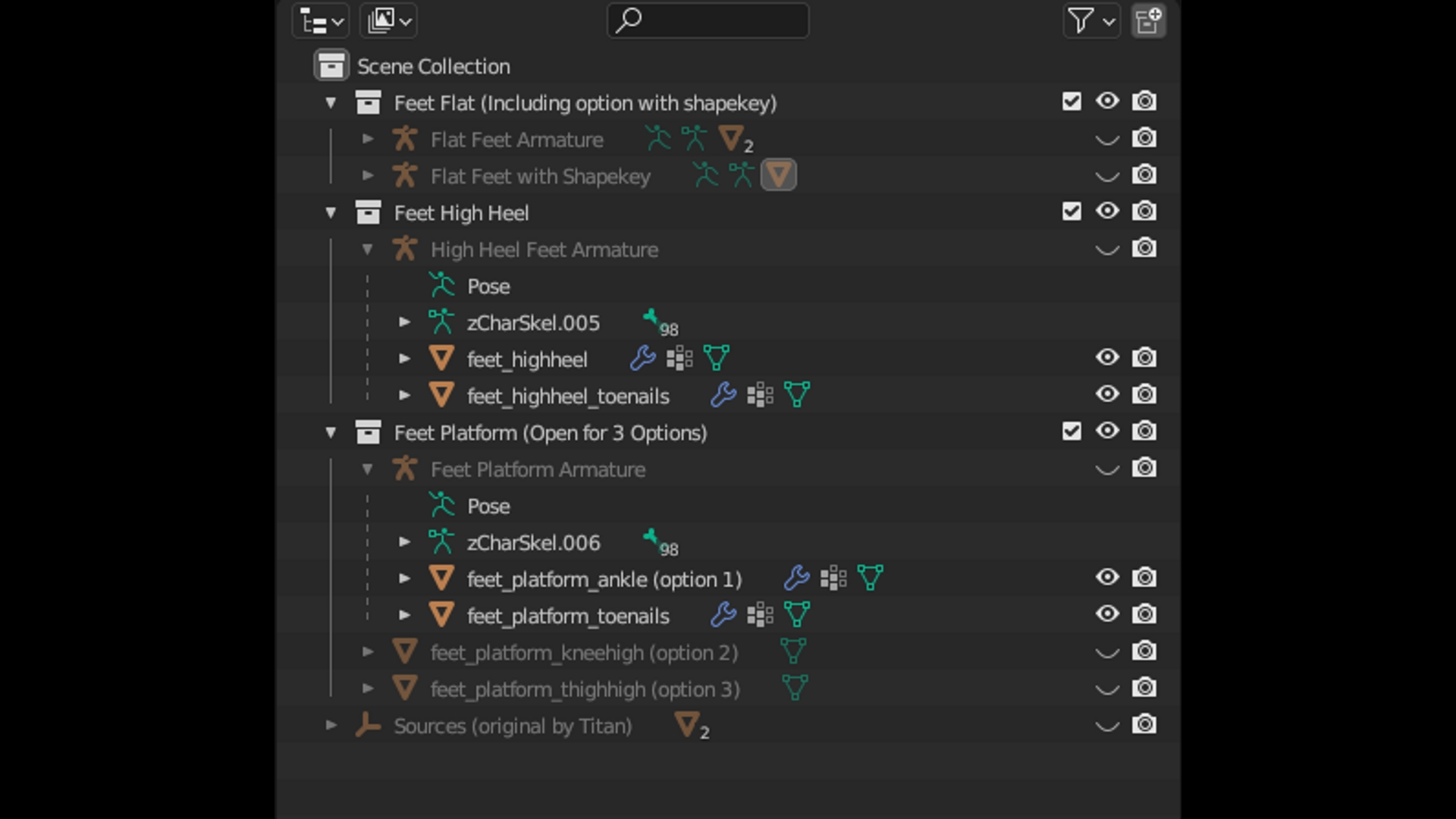Expand feet_platform_toenails row

(405, 615)
